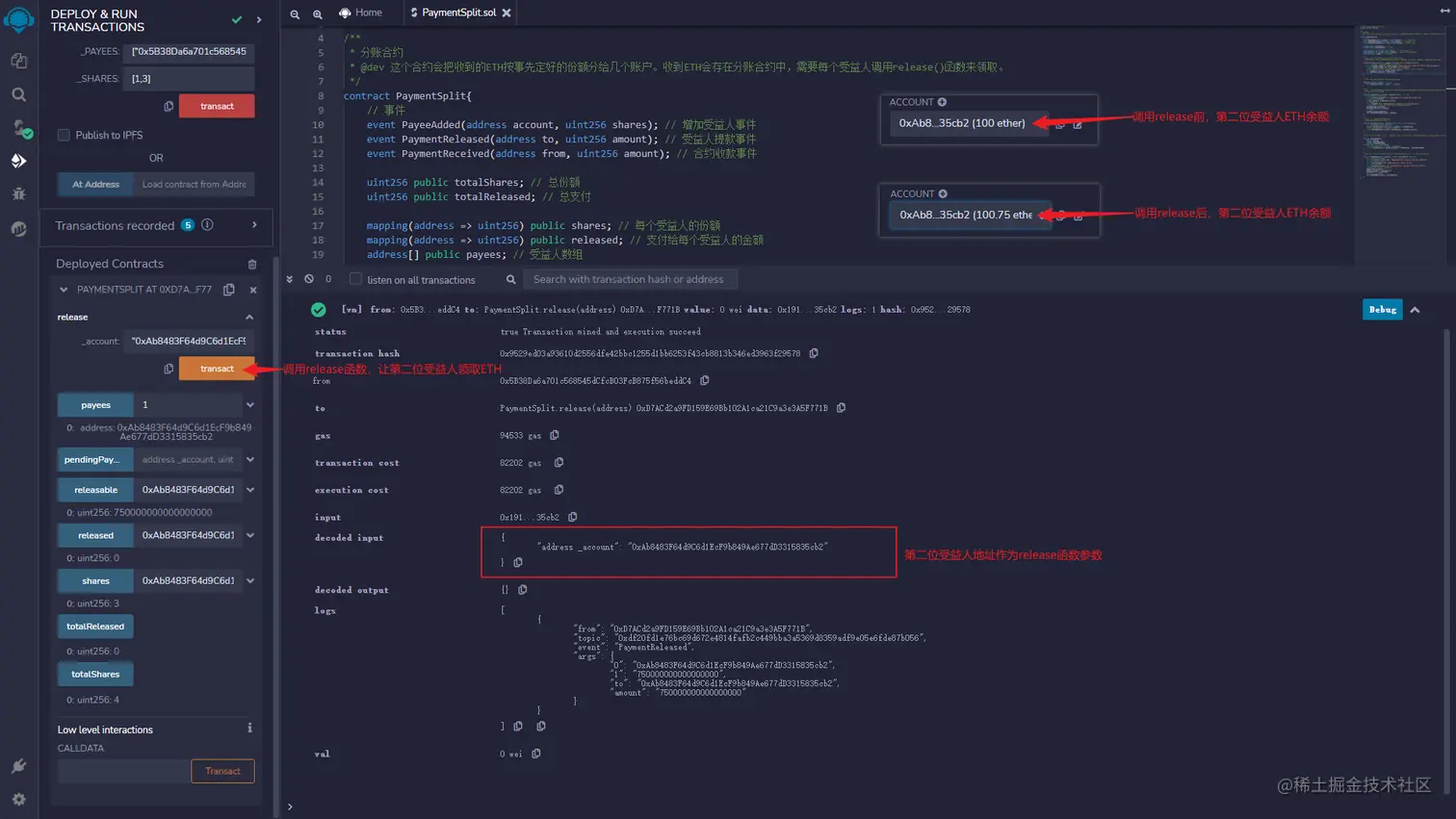The height and width of the screenshot is (819, 1456).
Task: Zoom in the editor font
Action: point(318,13)
